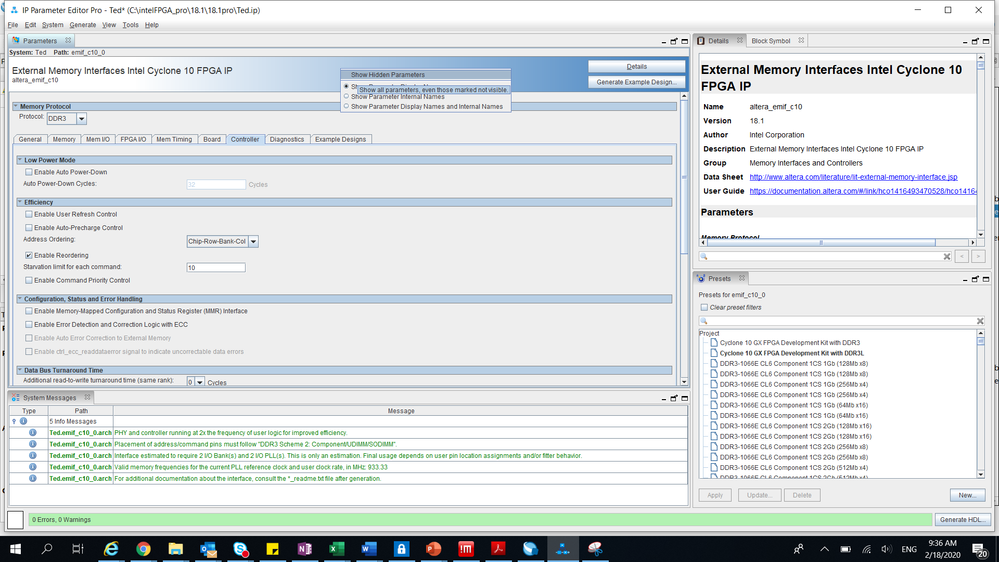Viewport: 999px width, 562px height.
Task: Select Show Parameter Internal Names radio
Action: 347,96
